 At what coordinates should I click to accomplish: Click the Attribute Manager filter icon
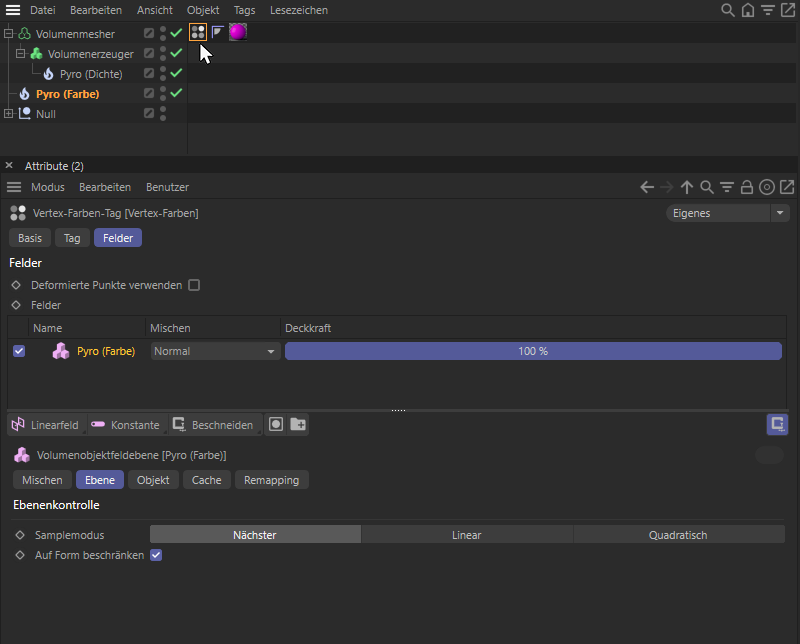click(727, 187)
